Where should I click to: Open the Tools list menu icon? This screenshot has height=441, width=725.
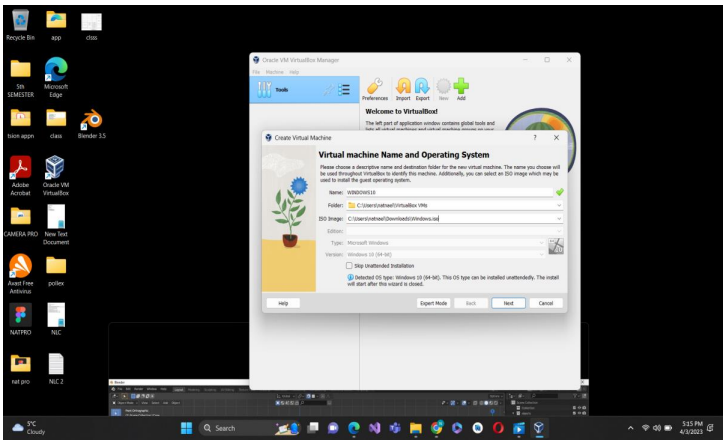pyautogui.click(x=344, y=90)
